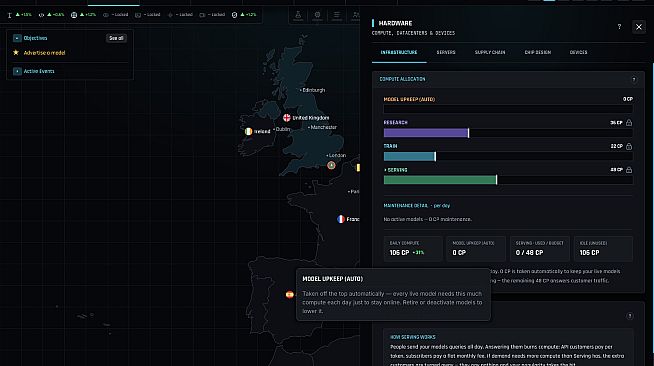654x366 pixels.
Task: Switch to the Infrastructure tab
Action: 399,53
